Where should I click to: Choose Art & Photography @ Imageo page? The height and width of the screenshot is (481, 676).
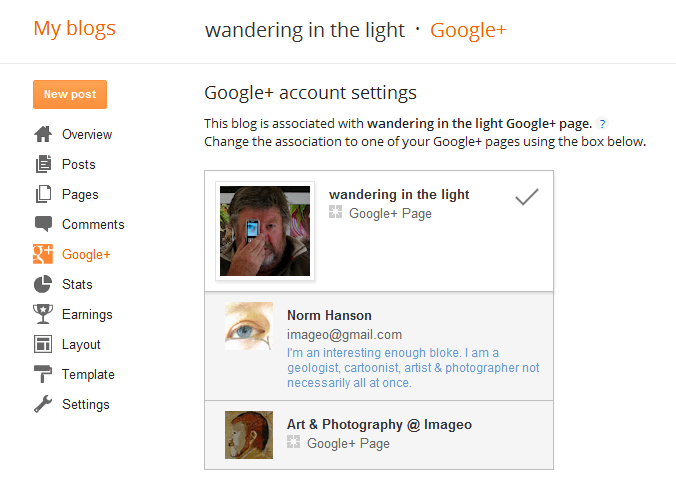[x=379, y=435]
